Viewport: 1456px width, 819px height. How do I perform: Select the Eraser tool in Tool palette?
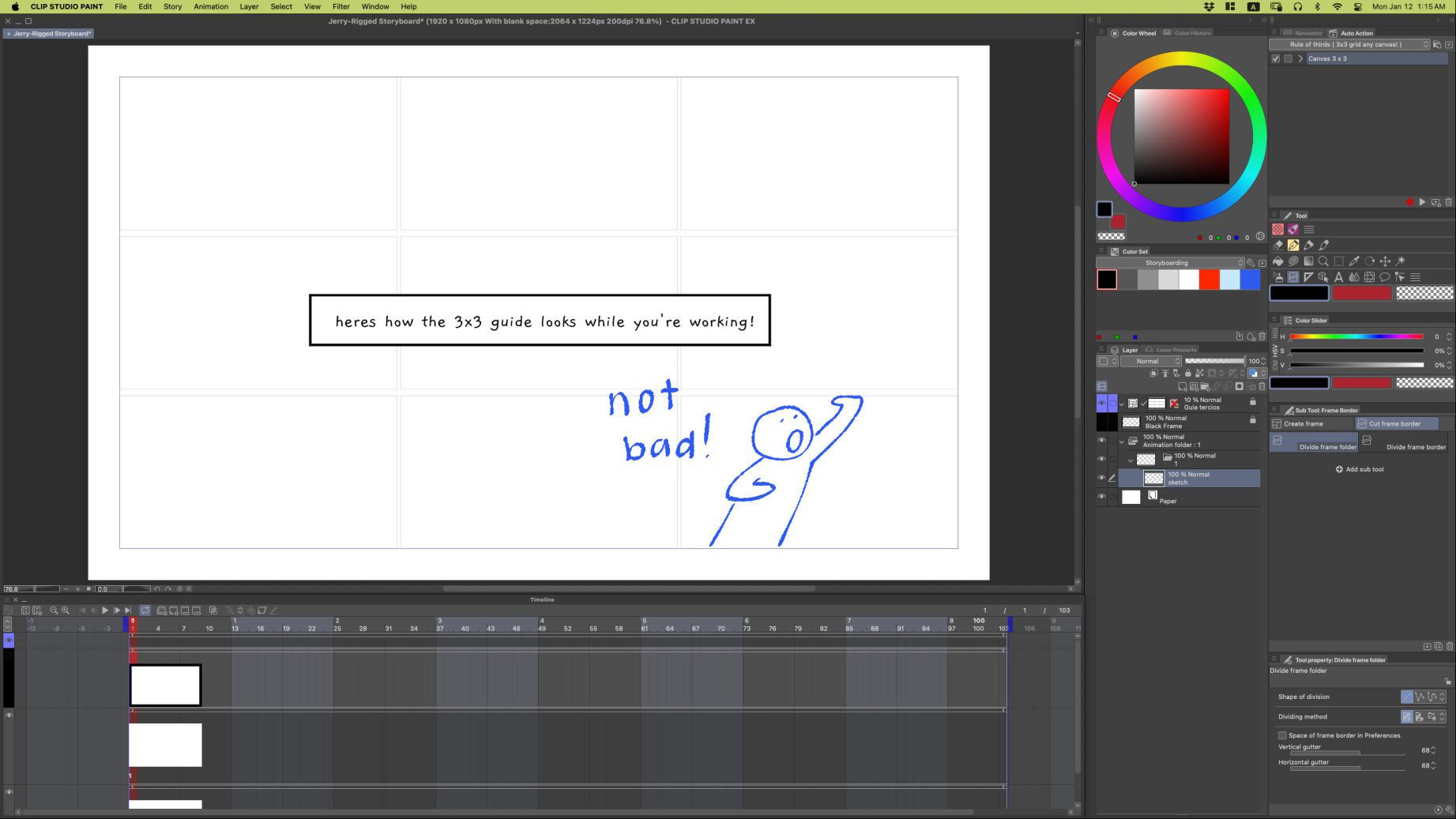(x=1277, y=246)
